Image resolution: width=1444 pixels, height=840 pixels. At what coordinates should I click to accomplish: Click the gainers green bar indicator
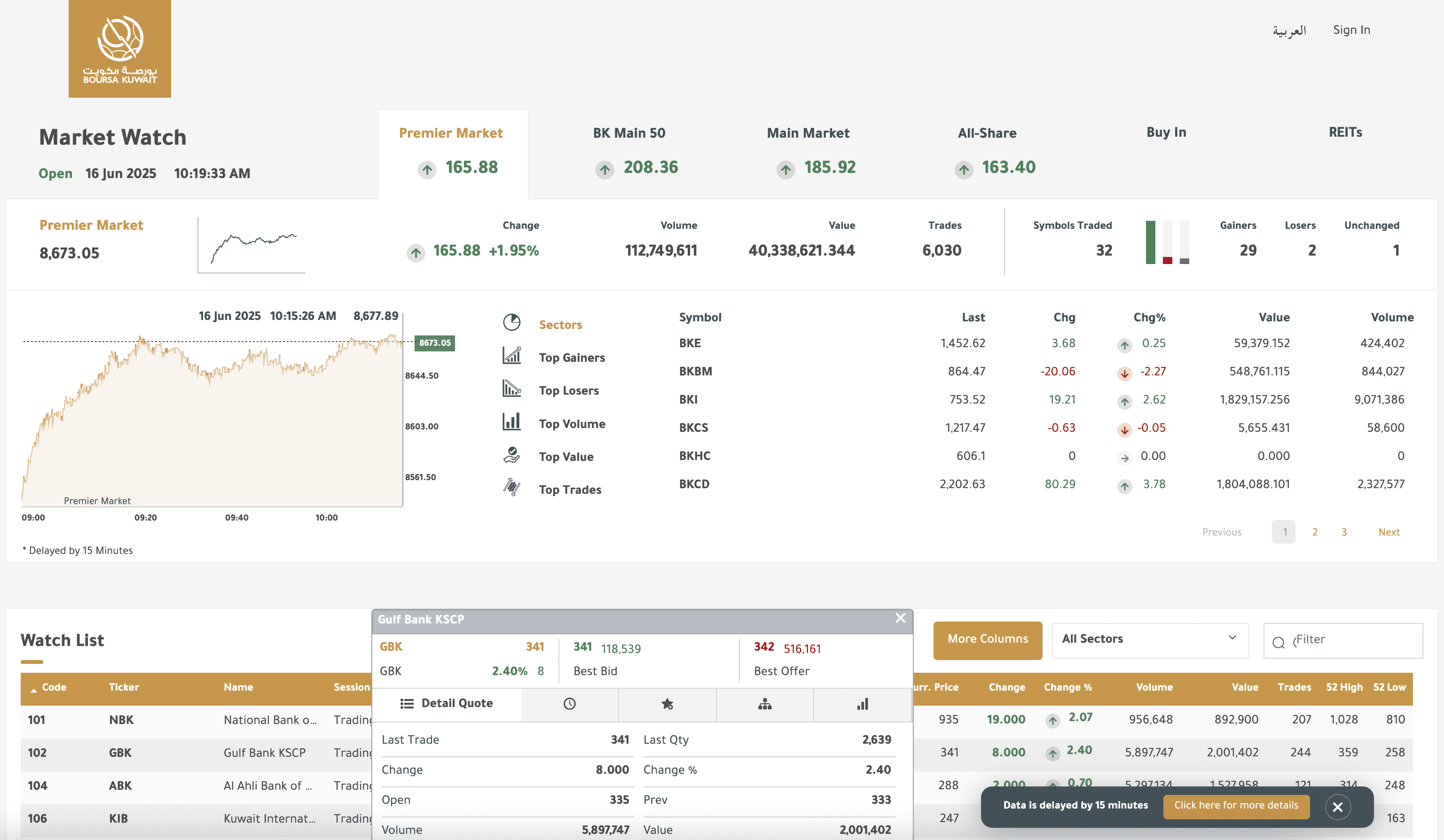tap(1151, 242)
